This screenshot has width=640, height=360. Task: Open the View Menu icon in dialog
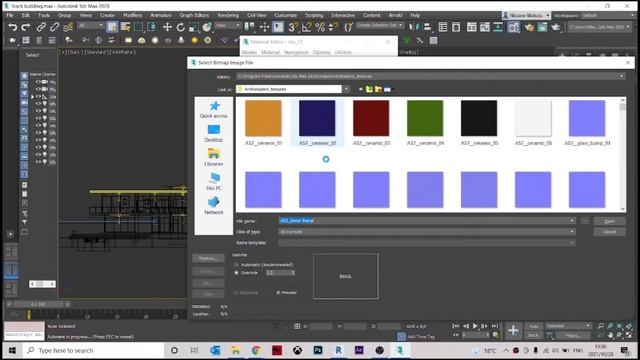388,89
